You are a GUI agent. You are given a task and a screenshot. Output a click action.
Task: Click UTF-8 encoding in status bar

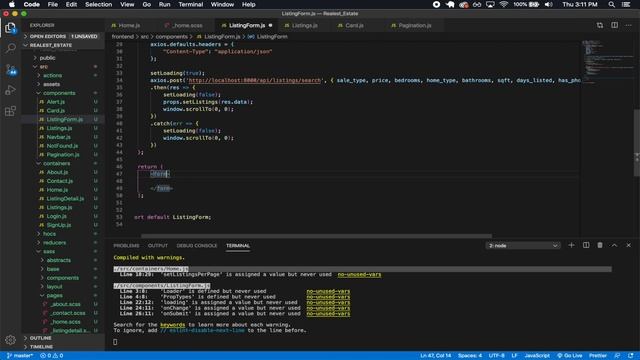point(496,356)
